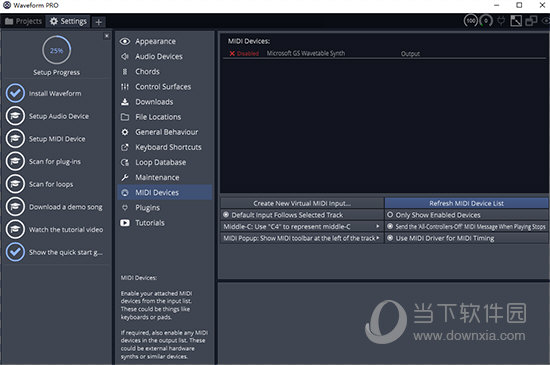550x365 pixels.
Task: Add a new tab with plus button
Action: pyautogui.click(x=99, y=22)
